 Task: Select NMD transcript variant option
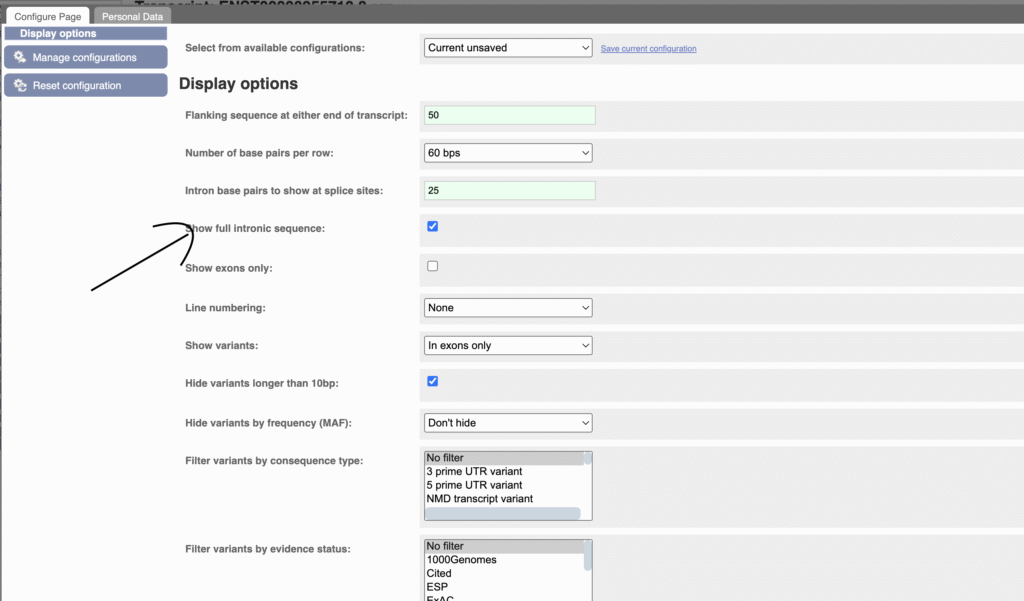click(504, 499)
